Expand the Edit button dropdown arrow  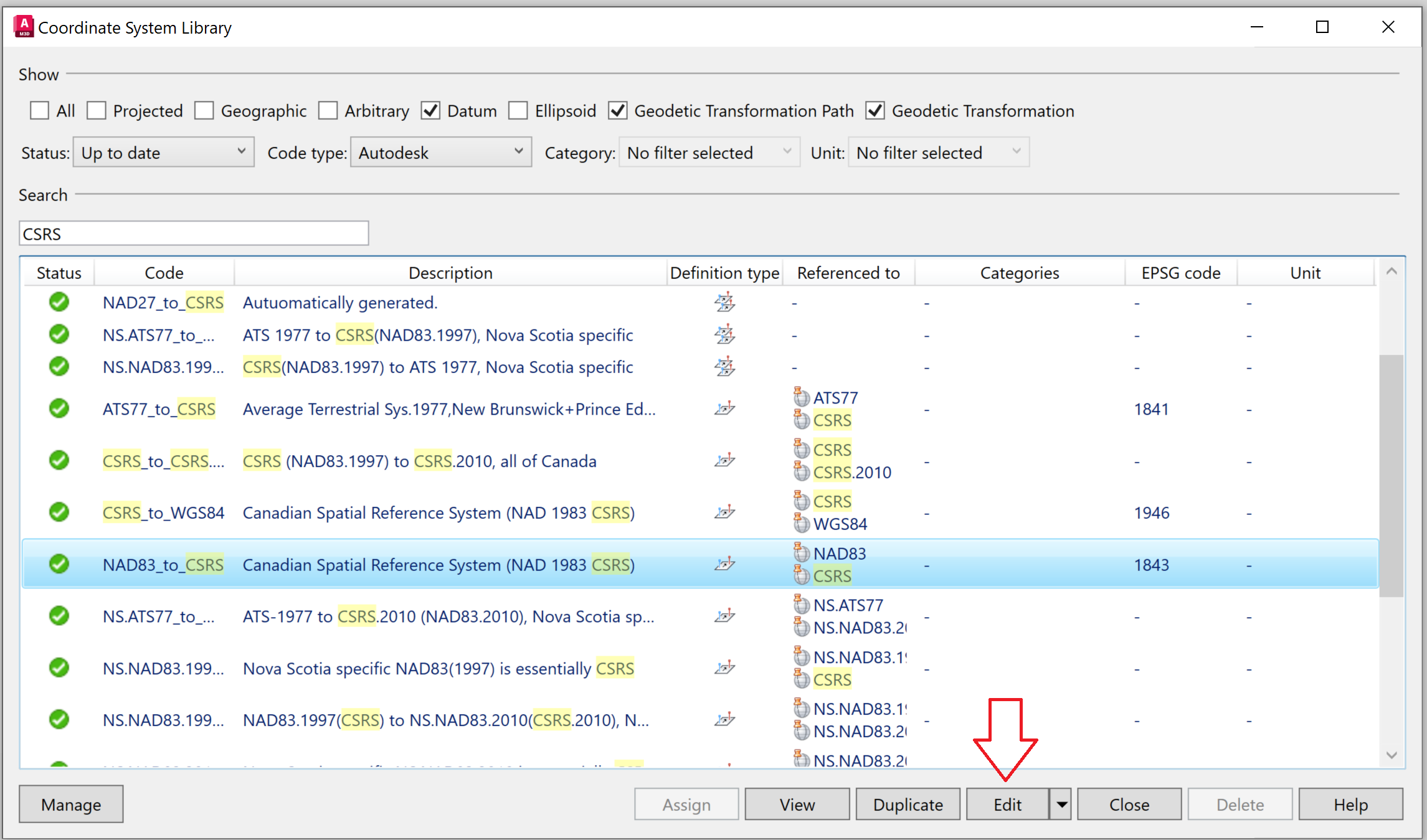click(1061, 804)
